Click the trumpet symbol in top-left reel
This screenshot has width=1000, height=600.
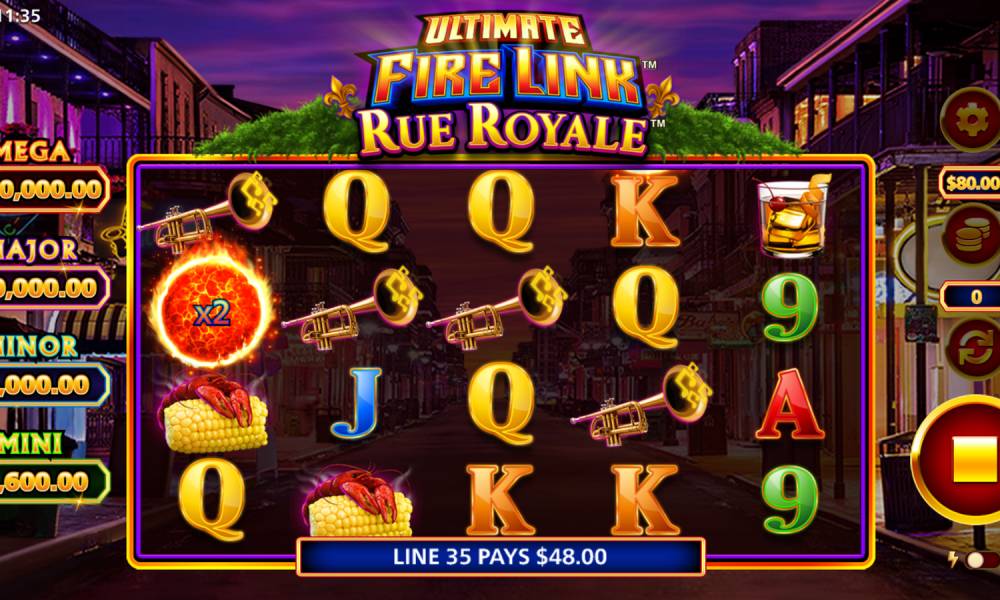(x=207, y=210)
